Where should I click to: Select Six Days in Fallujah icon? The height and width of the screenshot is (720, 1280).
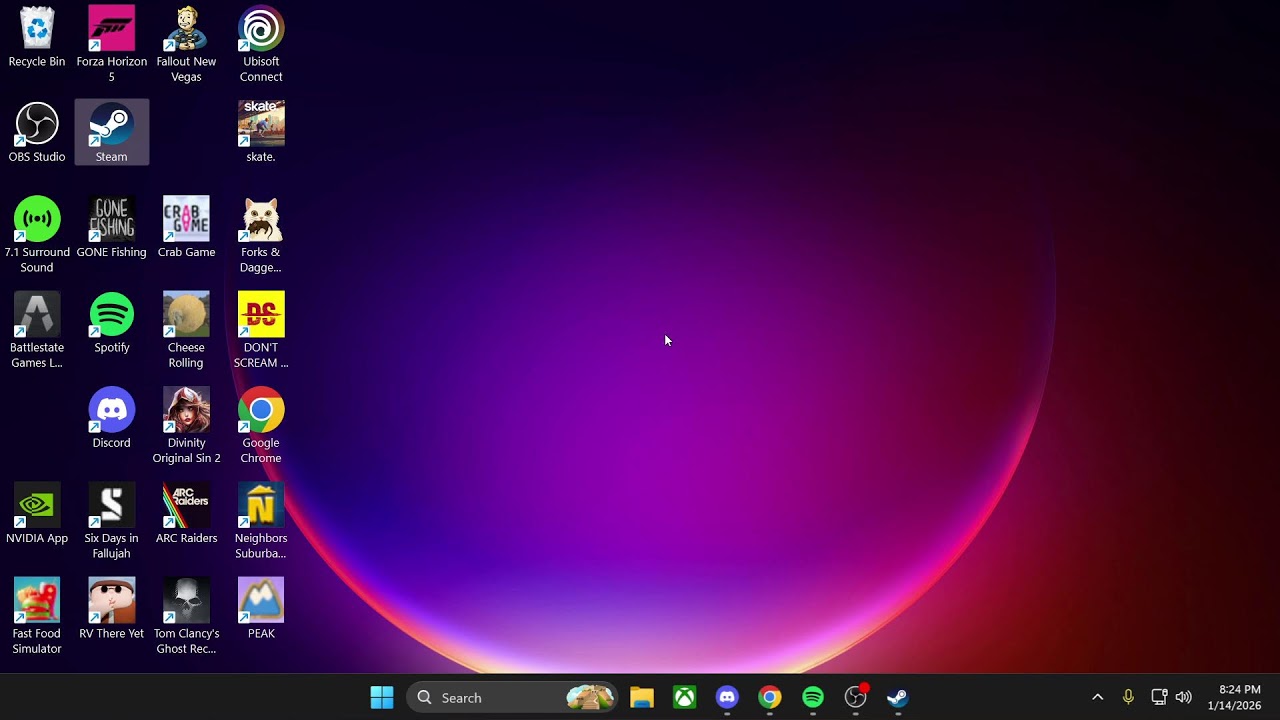[x=111, y=521]
